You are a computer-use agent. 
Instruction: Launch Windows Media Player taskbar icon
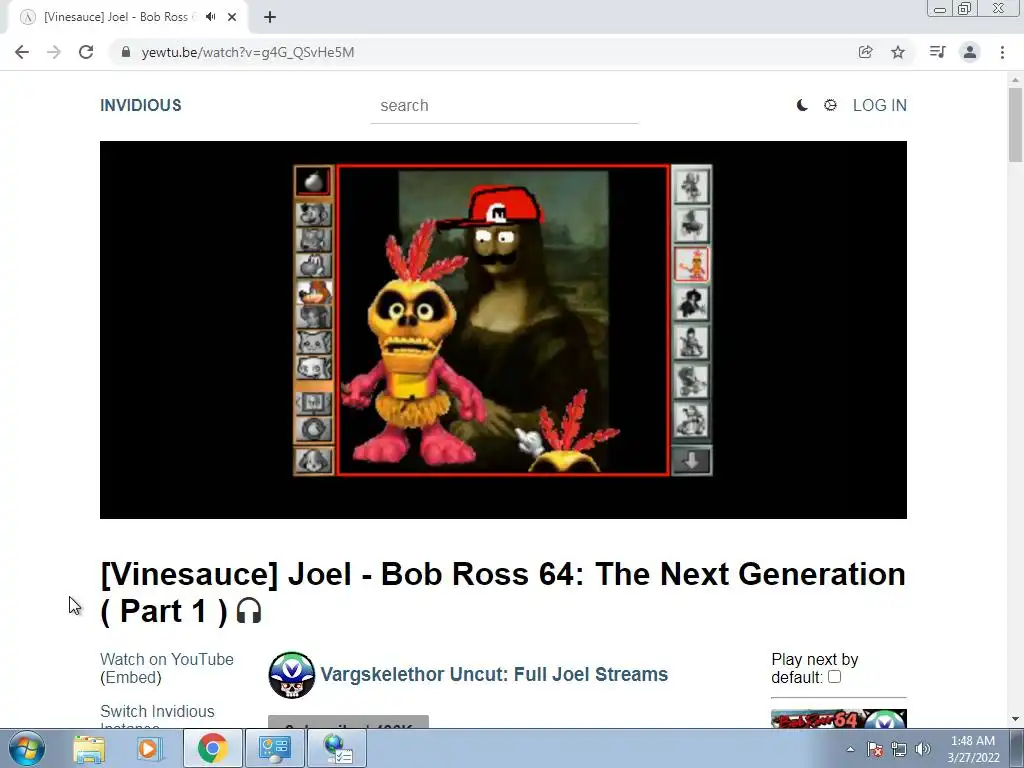[x=150, y=748]
